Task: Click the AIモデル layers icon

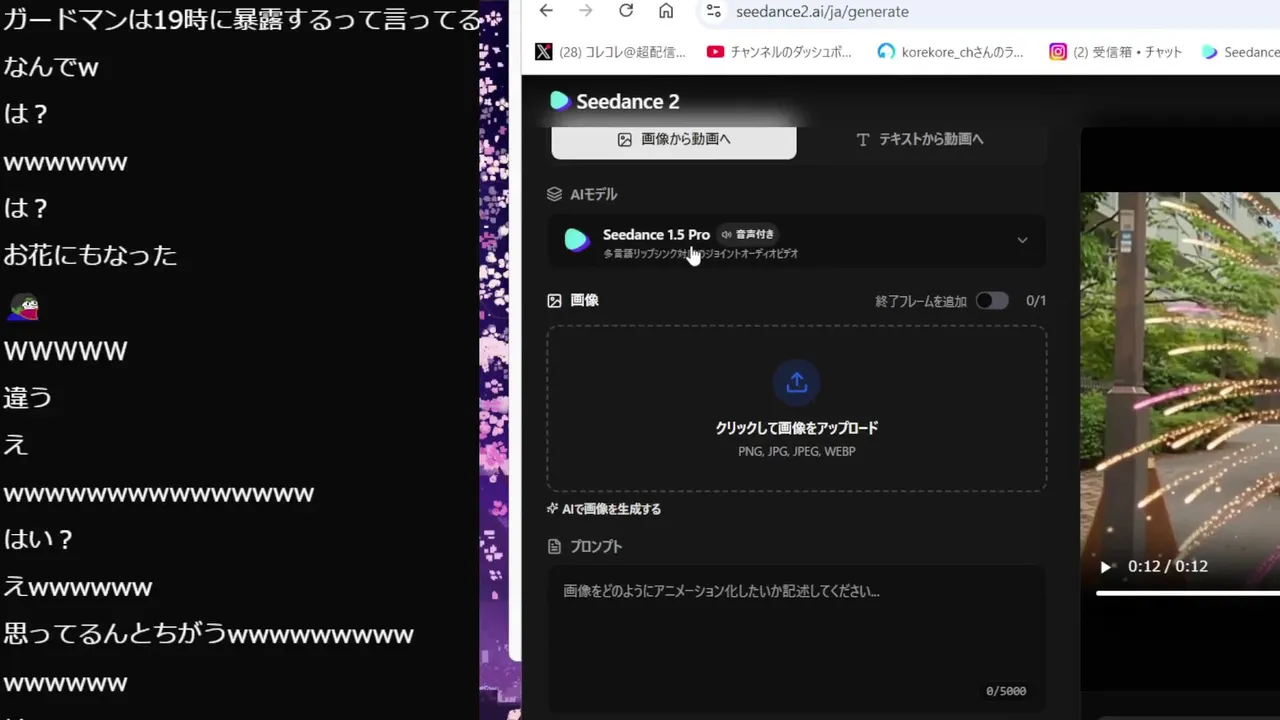Action: 555,194
